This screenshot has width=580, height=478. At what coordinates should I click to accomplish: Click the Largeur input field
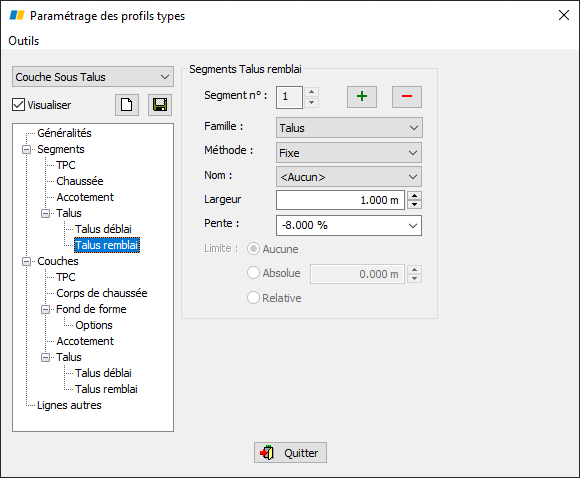340,200
